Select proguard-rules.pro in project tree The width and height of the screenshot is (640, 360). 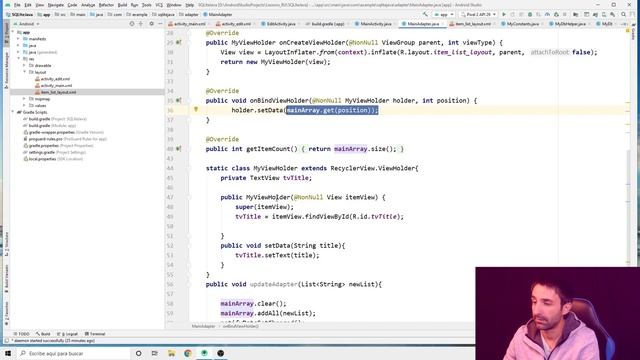(65, 139)
